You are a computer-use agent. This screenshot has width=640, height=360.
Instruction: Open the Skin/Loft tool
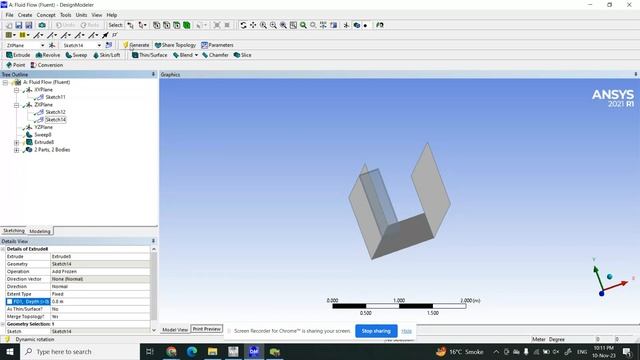[x=107, y=55]
